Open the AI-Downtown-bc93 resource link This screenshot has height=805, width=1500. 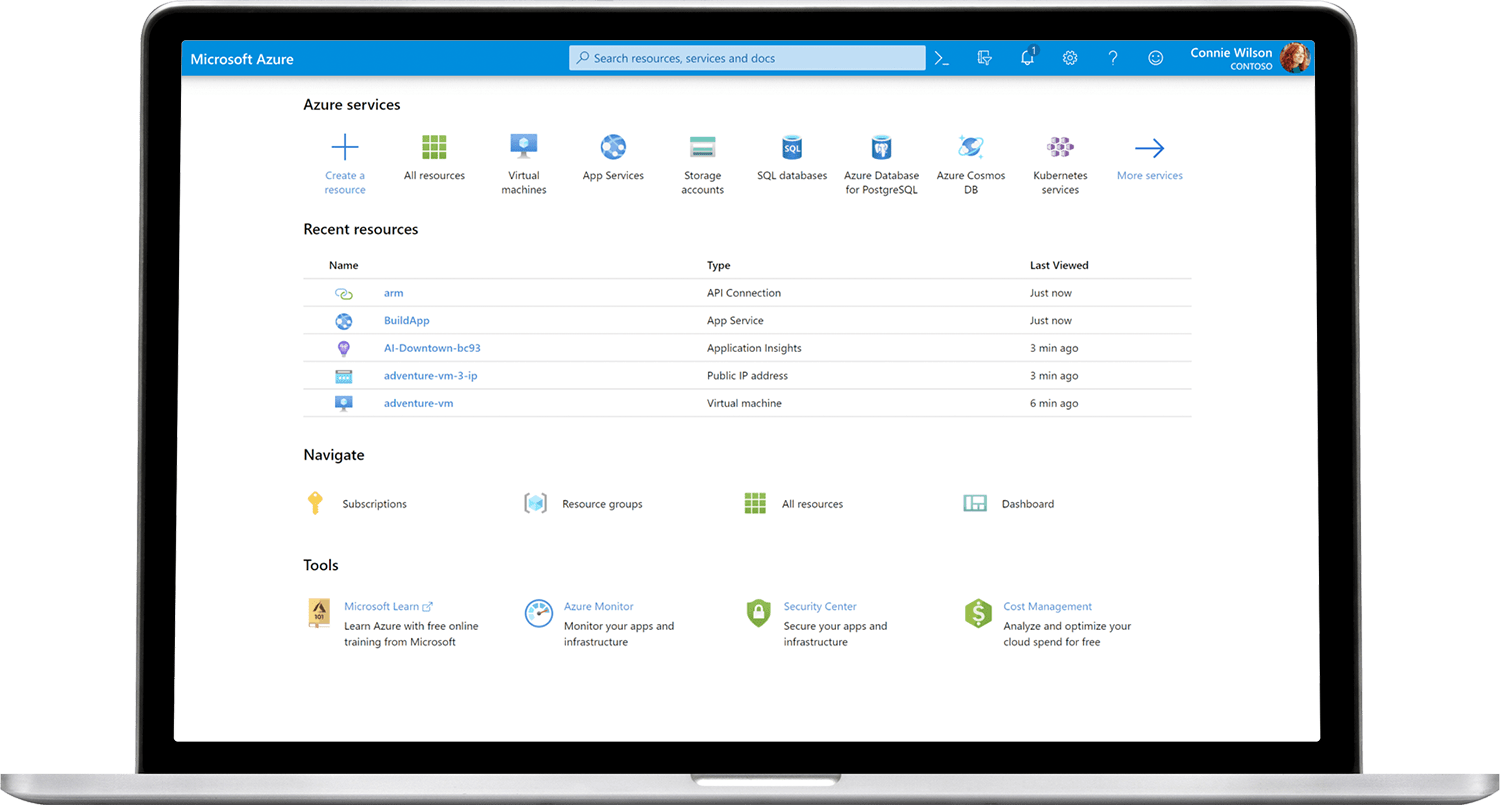pyautogui.click(x=432, y=348)
